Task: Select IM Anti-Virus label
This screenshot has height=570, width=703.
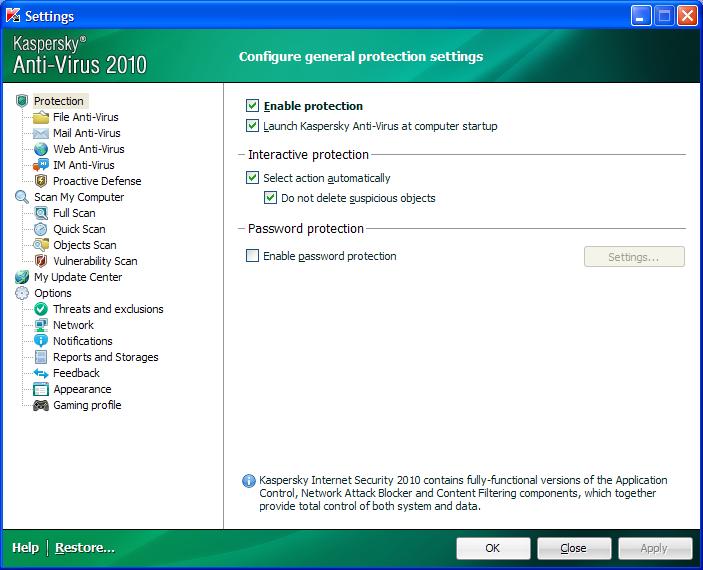Action: (x=84, y=165)
